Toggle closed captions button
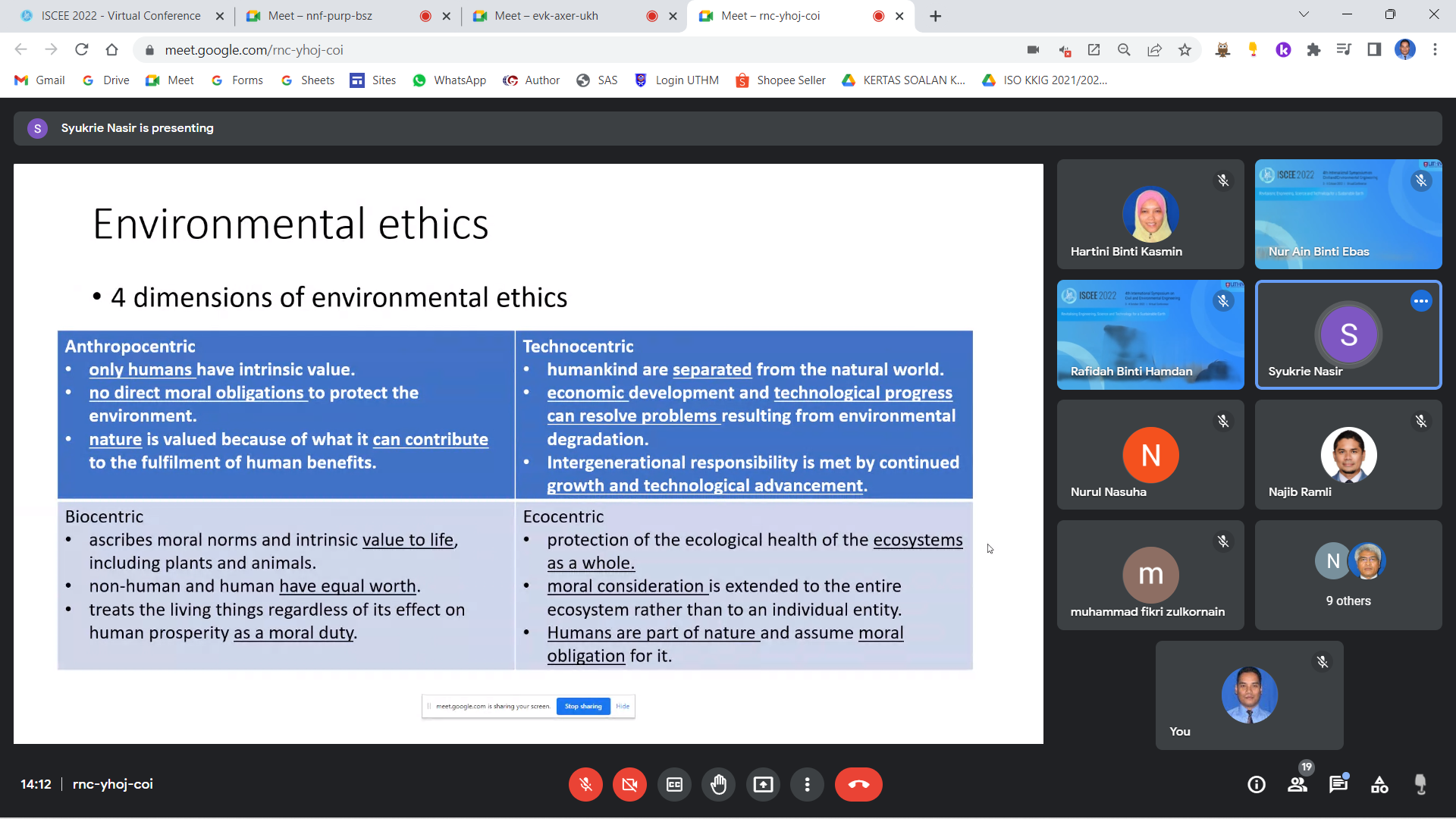Viewport: 1456px width, 819px height. coord(674,784)
